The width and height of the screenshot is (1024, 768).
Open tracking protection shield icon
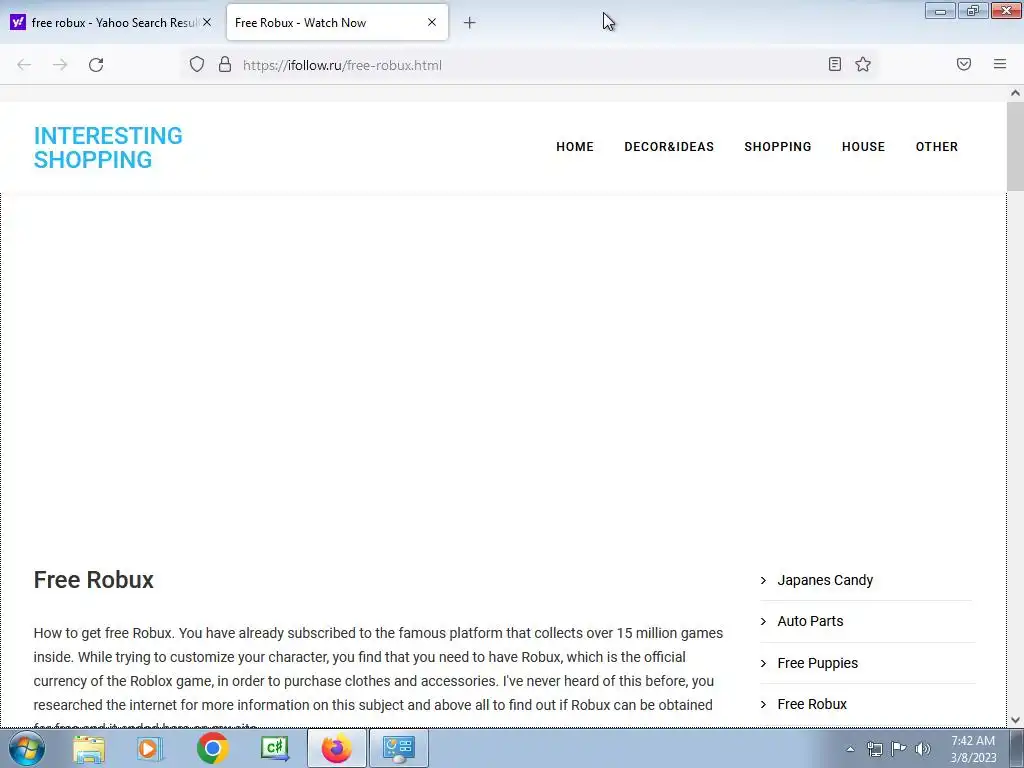[x=197, y=64]
